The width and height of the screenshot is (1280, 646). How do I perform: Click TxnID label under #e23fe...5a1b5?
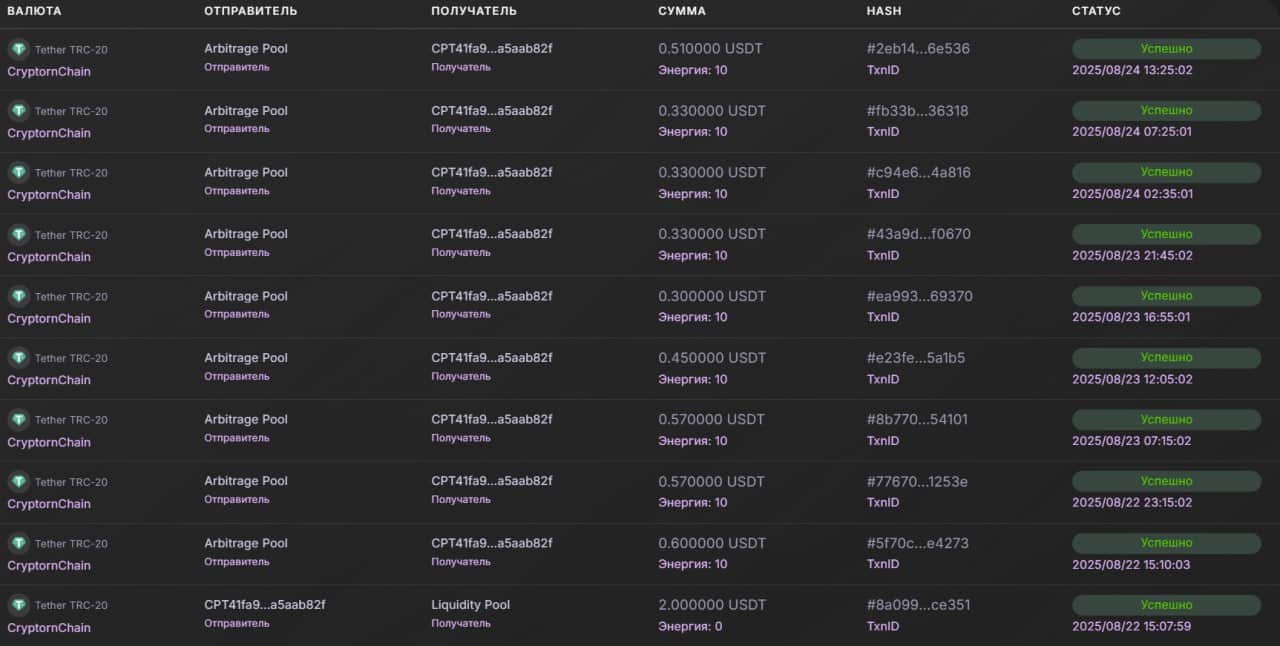coord(883,379)
